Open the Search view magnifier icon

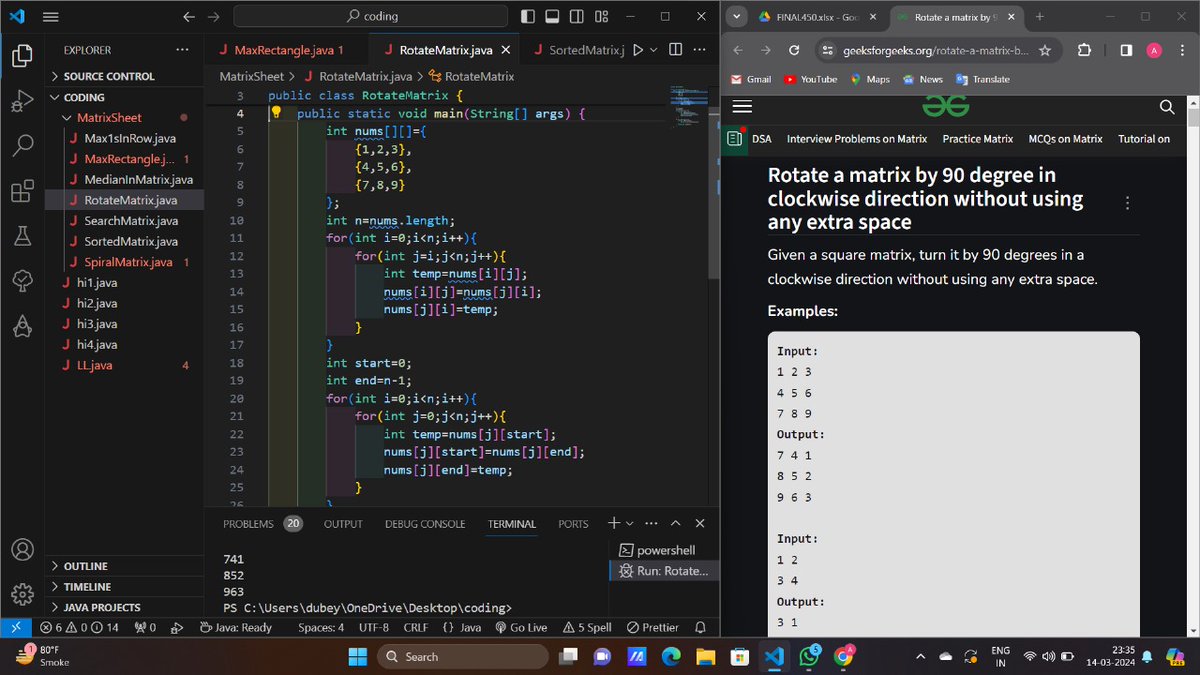[x=22, y=146]
